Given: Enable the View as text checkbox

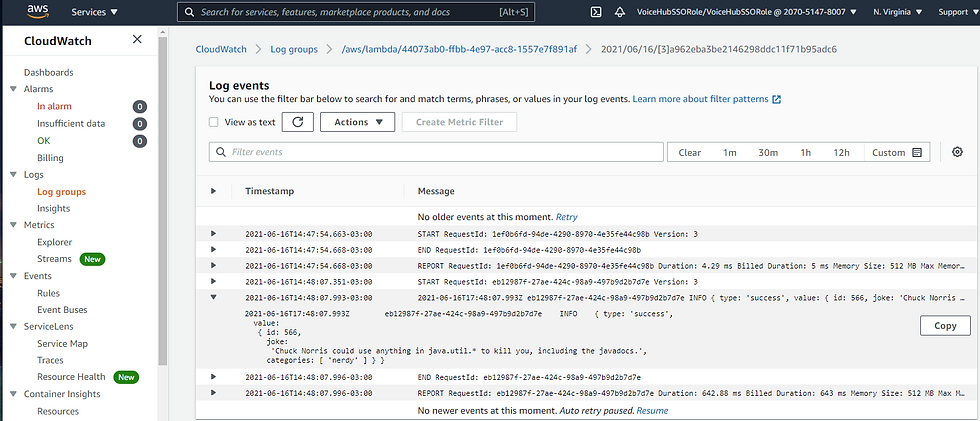Looking at the screenshot, I should [214, 122].
